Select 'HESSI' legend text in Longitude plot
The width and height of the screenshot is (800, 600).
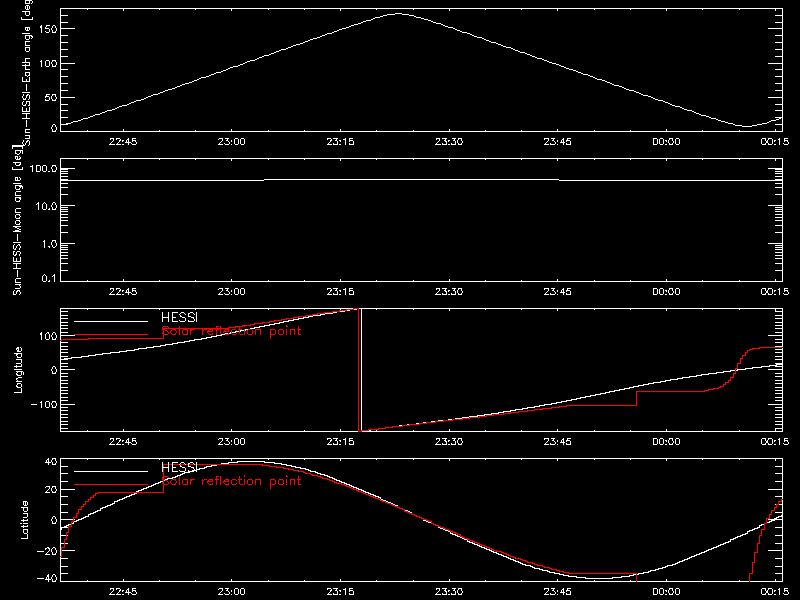click(179, 317)
